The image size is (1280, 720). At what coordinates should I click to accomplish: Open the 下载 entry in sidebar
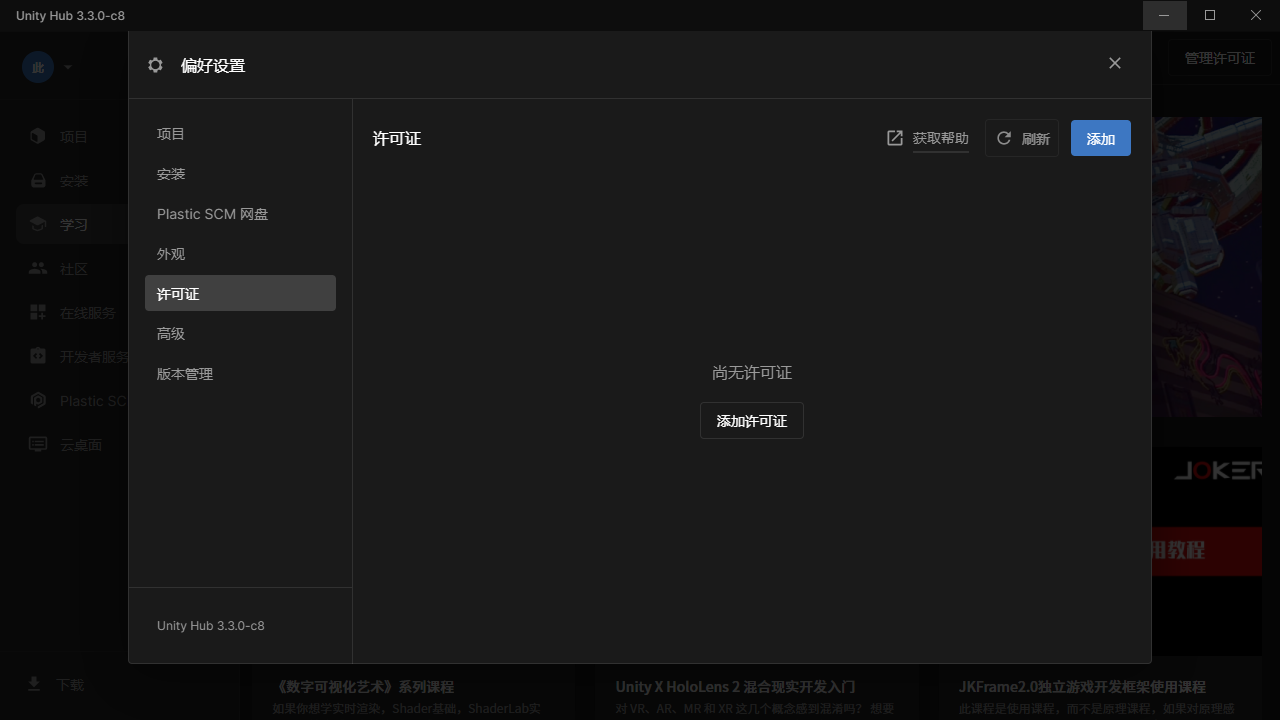[70, 684]
